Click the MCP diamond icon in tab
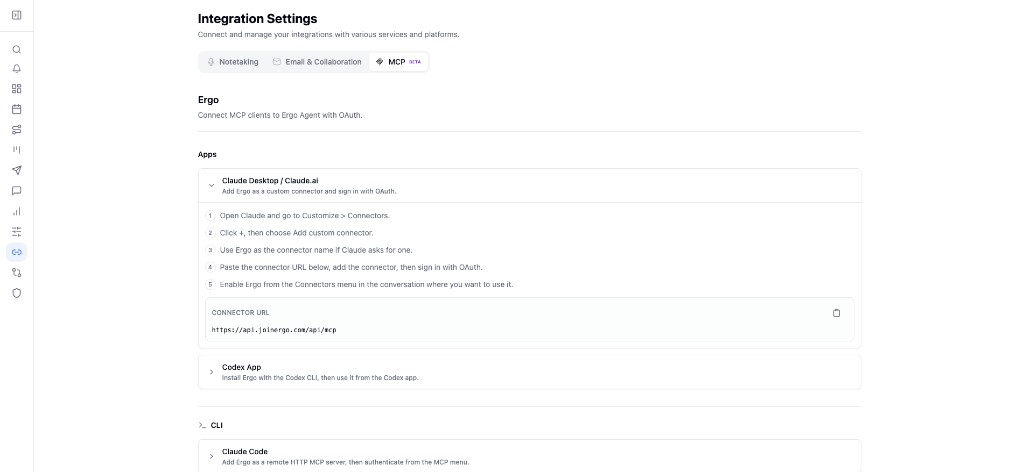The width and height of the screenshot is (1024, 472). (x=379, y=62)
